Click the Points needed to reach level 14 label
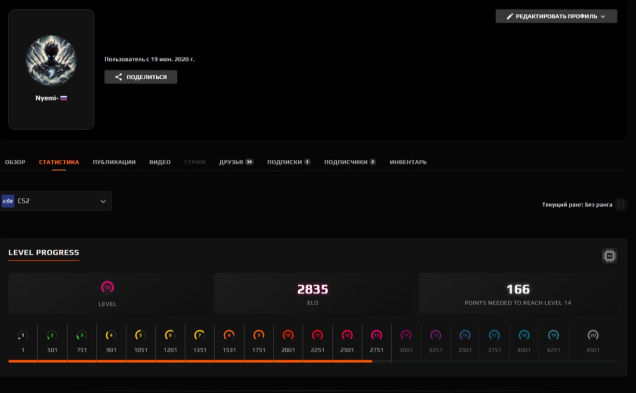This screenshot has width=636, height=393. click(518, 303)
